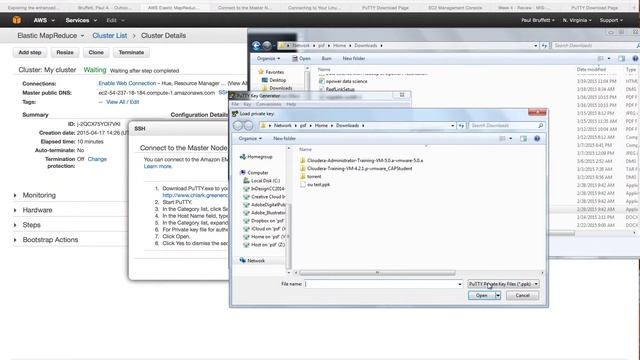Open the Services menu in AWS header
This screenshot has height=360, width=640.
(x=81, y=20)
